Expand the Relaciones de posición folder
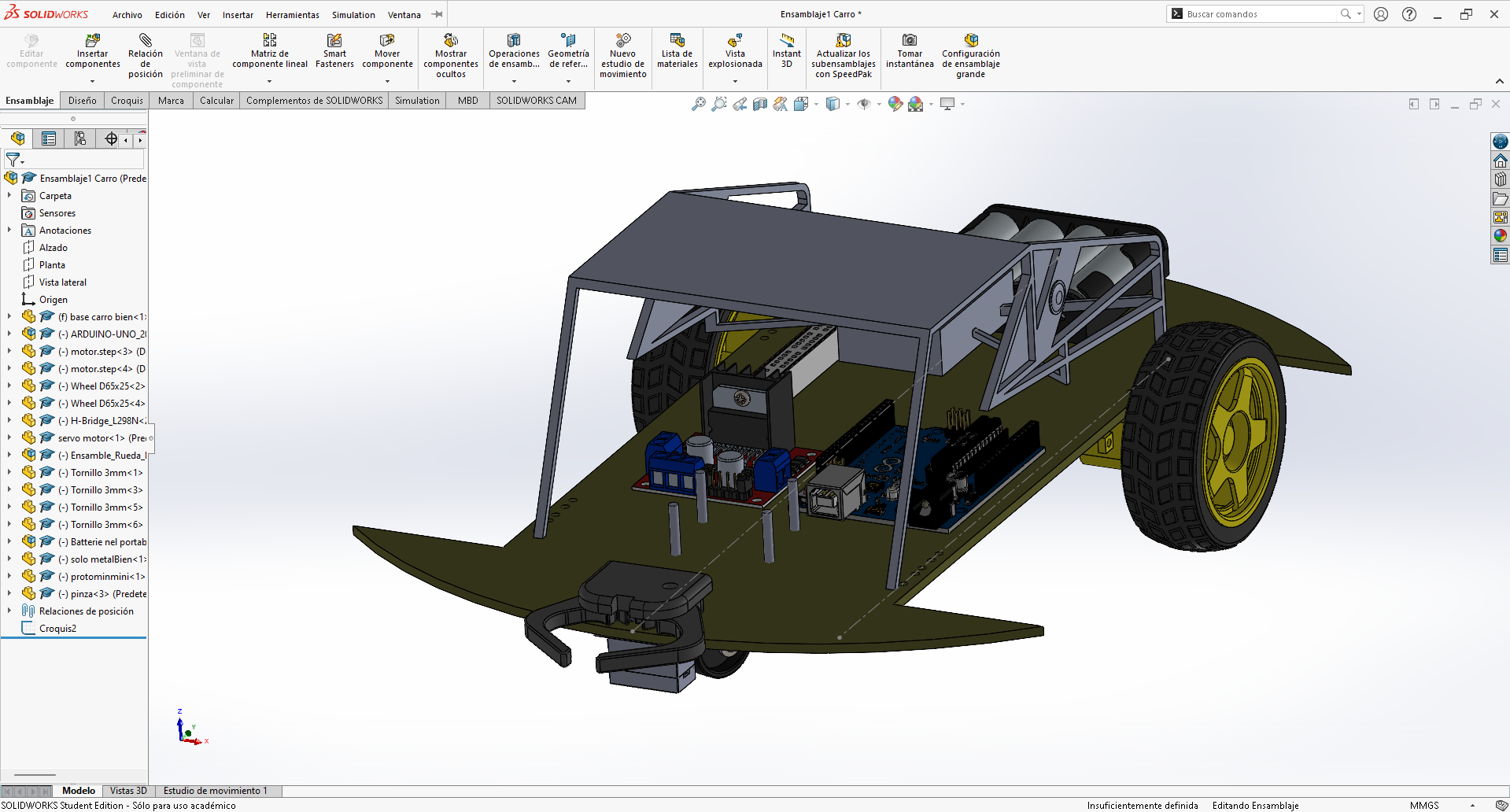This screenshot has width=1510, height=812. pyautogui.click(x=8, y=611)
